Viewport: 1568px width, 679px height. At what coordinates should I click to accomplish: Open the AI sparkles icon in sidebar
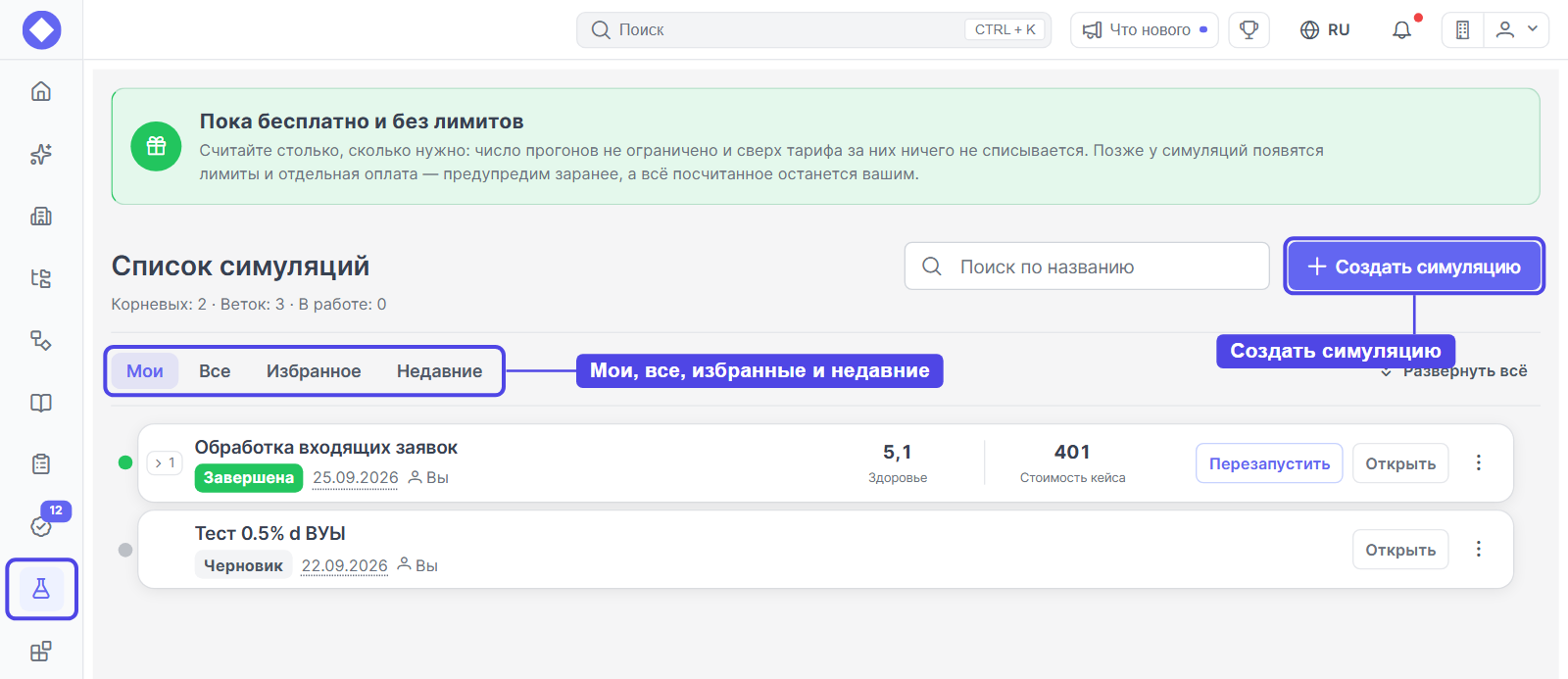click(41, 154)
